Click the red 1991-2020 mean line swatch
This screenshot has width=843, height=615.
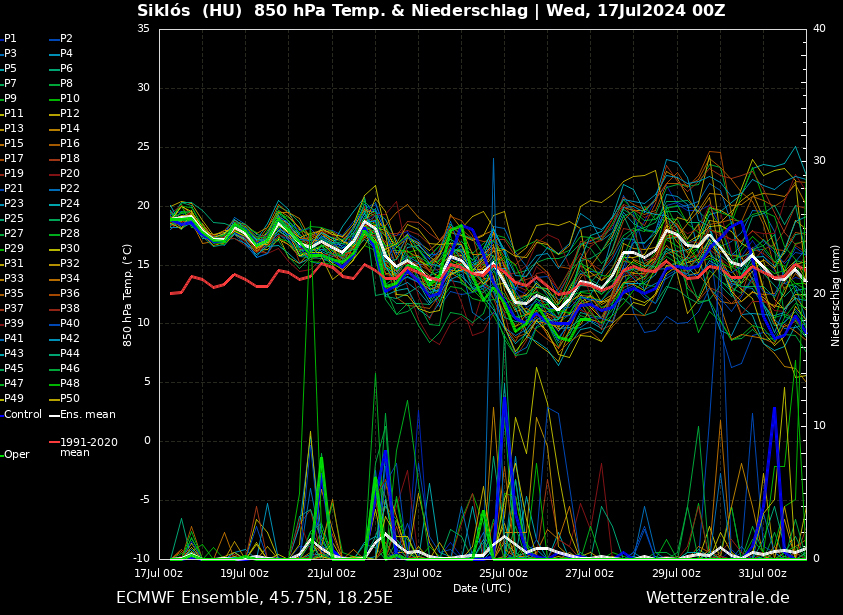[x=54, y=442]
